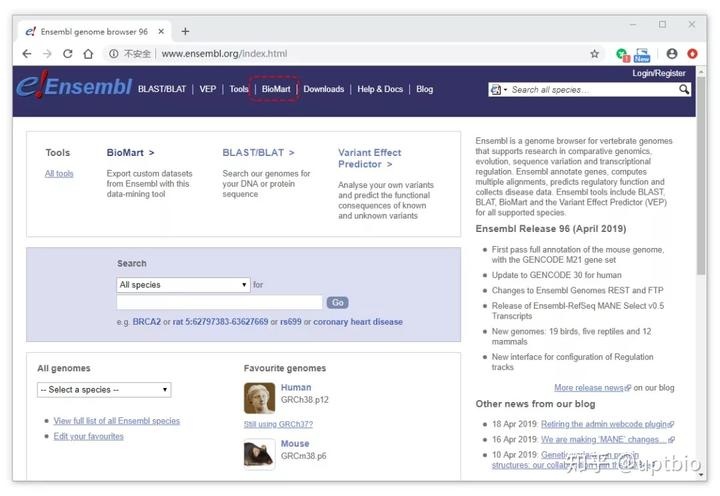Click the page vertical scrollbar thumb
The width and height of the screenshot is (720, 496).
coord(701,176)
